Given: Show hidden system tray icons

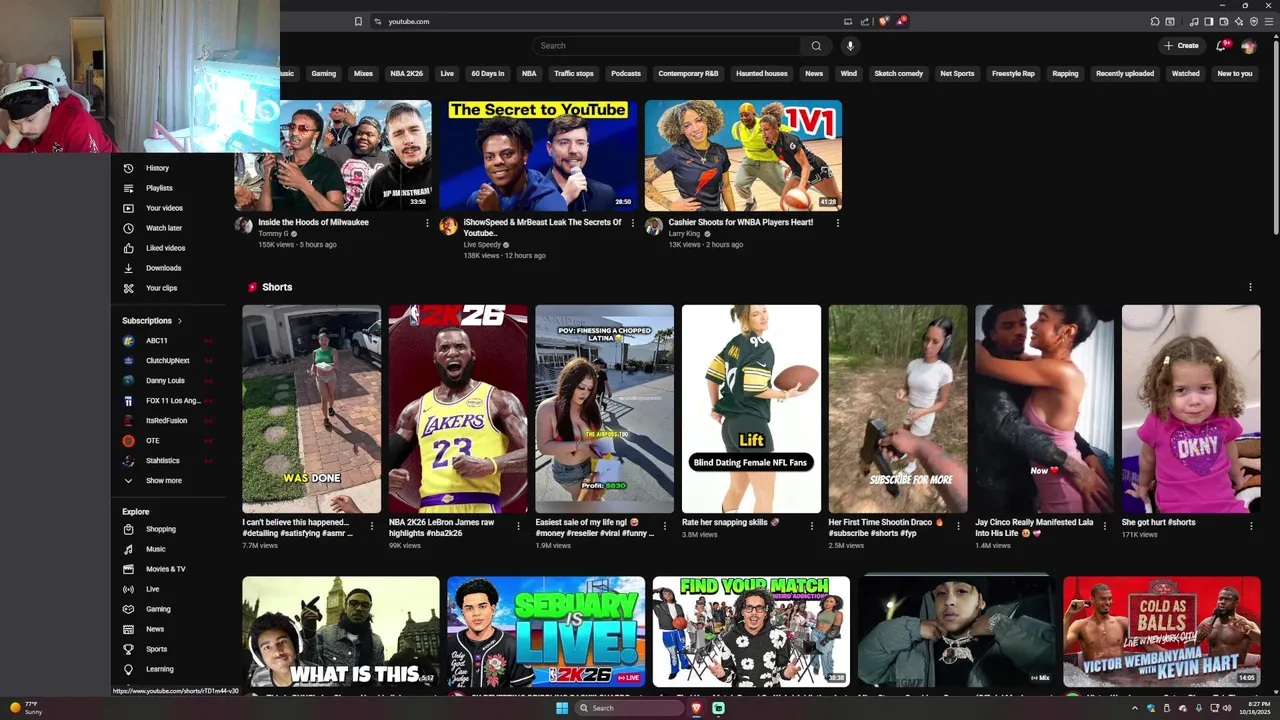Looking at the screenshot, I should [1134, 708].
